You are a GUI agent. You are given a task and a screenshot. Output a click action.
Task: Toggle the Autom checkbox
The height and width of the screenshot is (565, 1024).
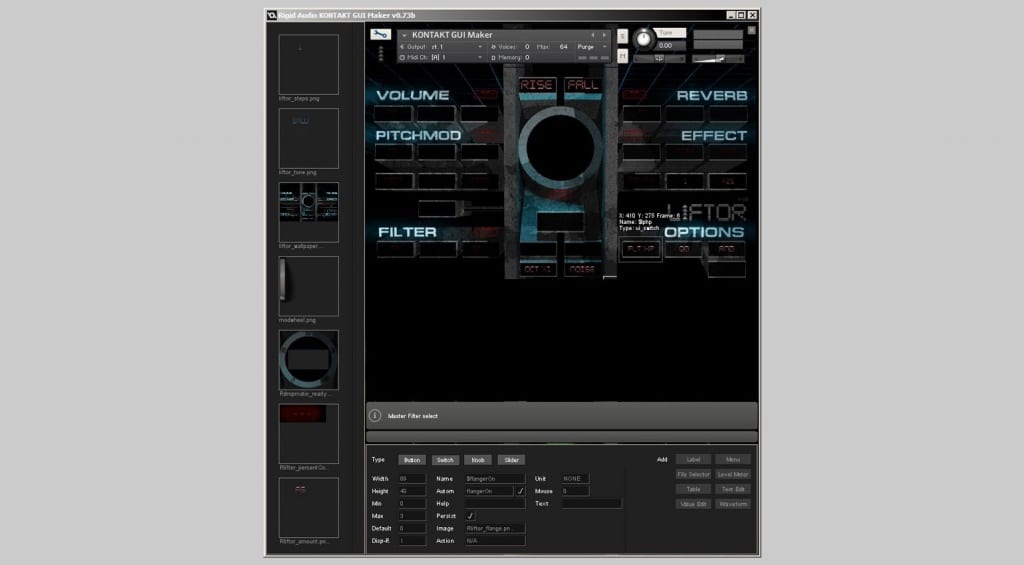tap(520, 491)
